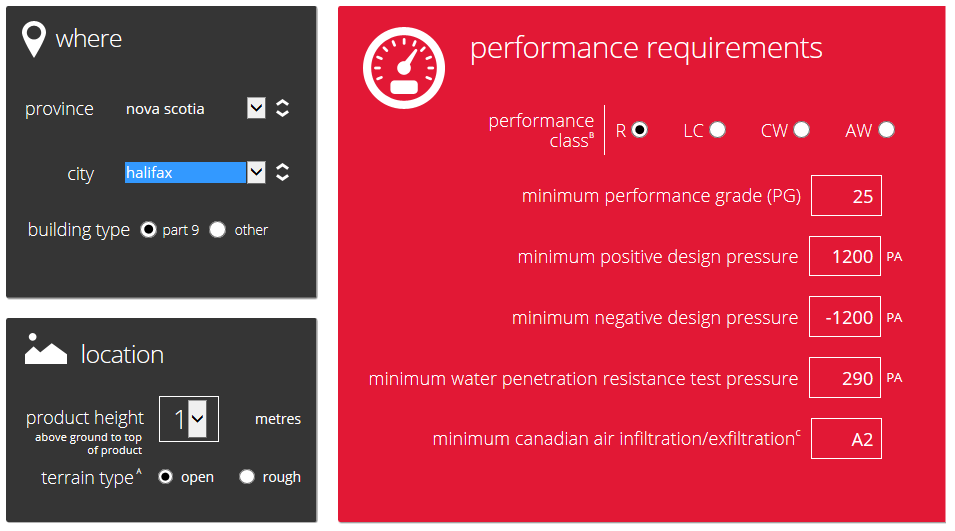955x531 pixels.
Task: Expand the product height dropdown
Action: pyautogui.click(x=197, y=419)
